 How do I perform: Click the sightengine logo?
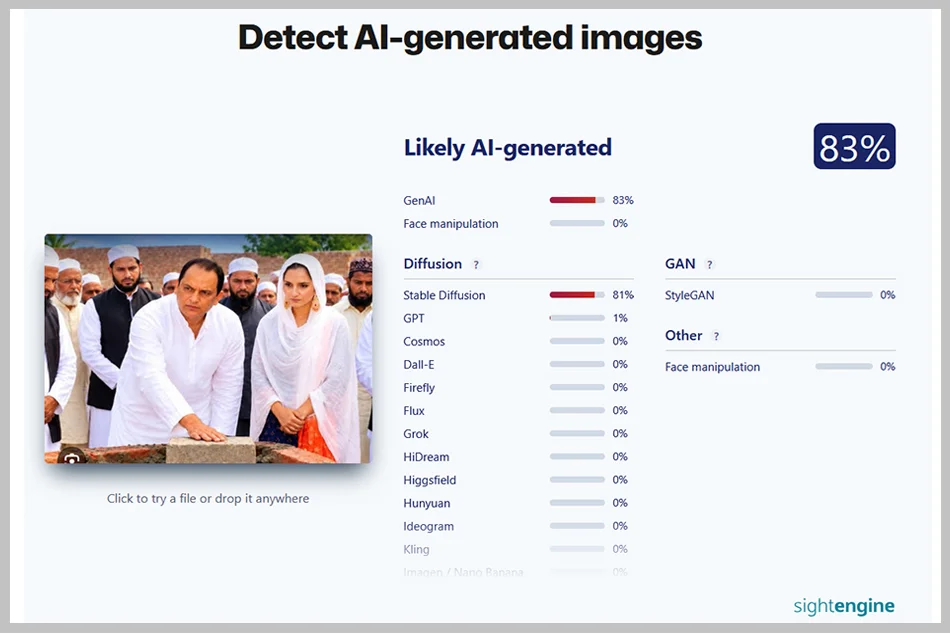coord(844,606)
